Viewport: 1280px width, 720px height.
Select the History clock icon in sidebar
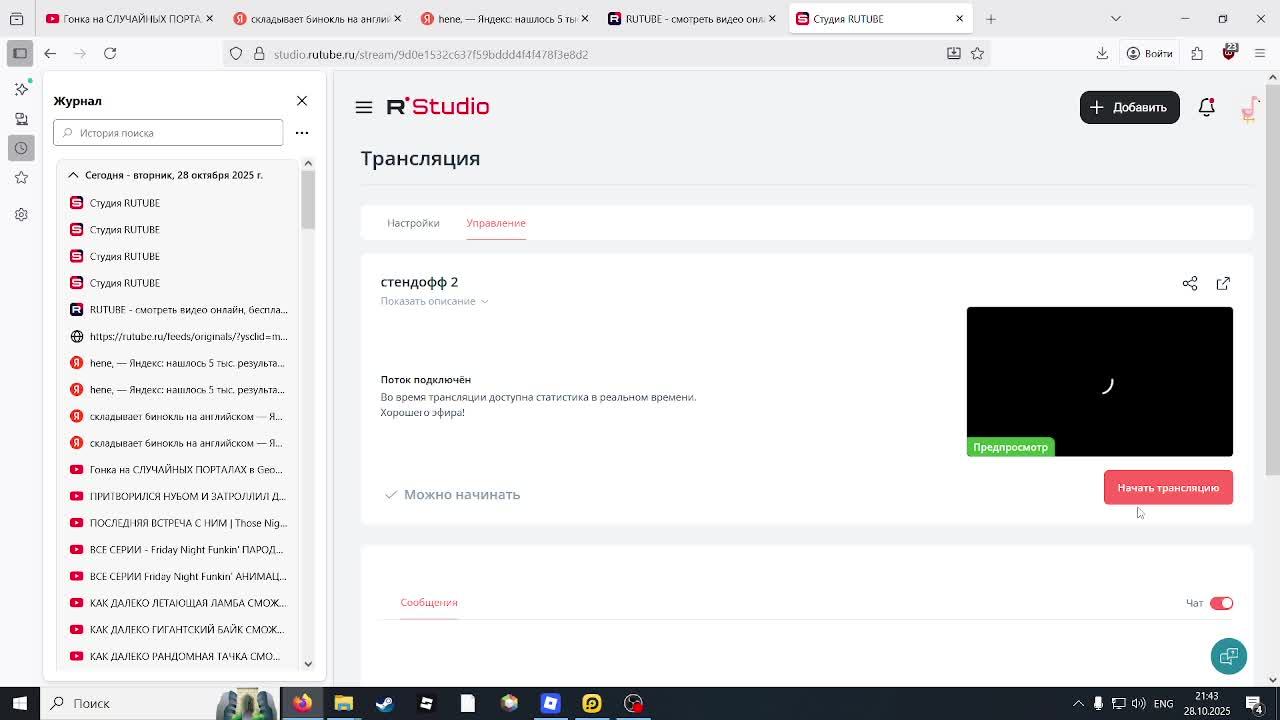(x=21, y=148)
